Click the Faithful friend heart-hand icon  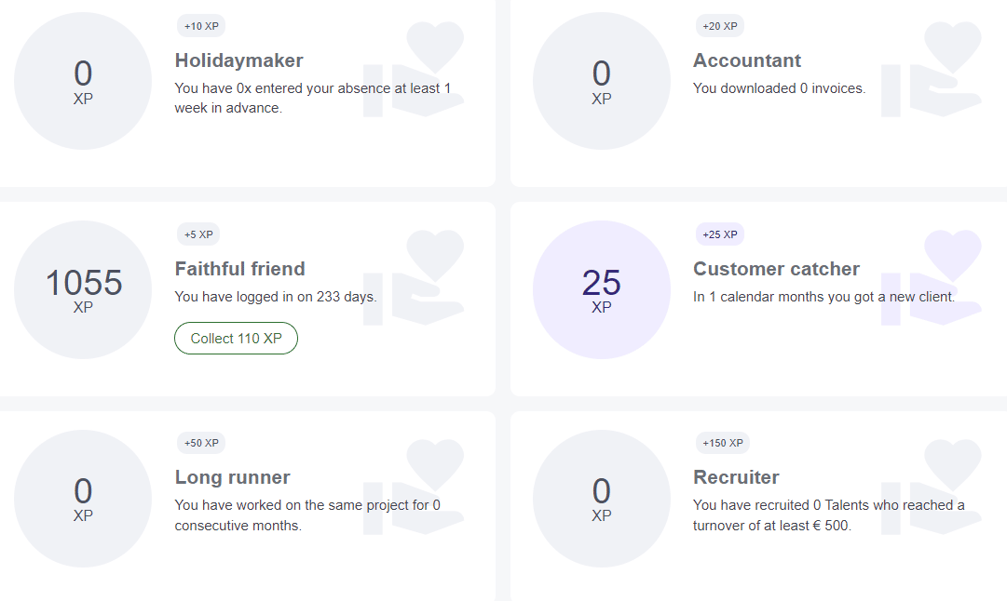tap(415, 278)
